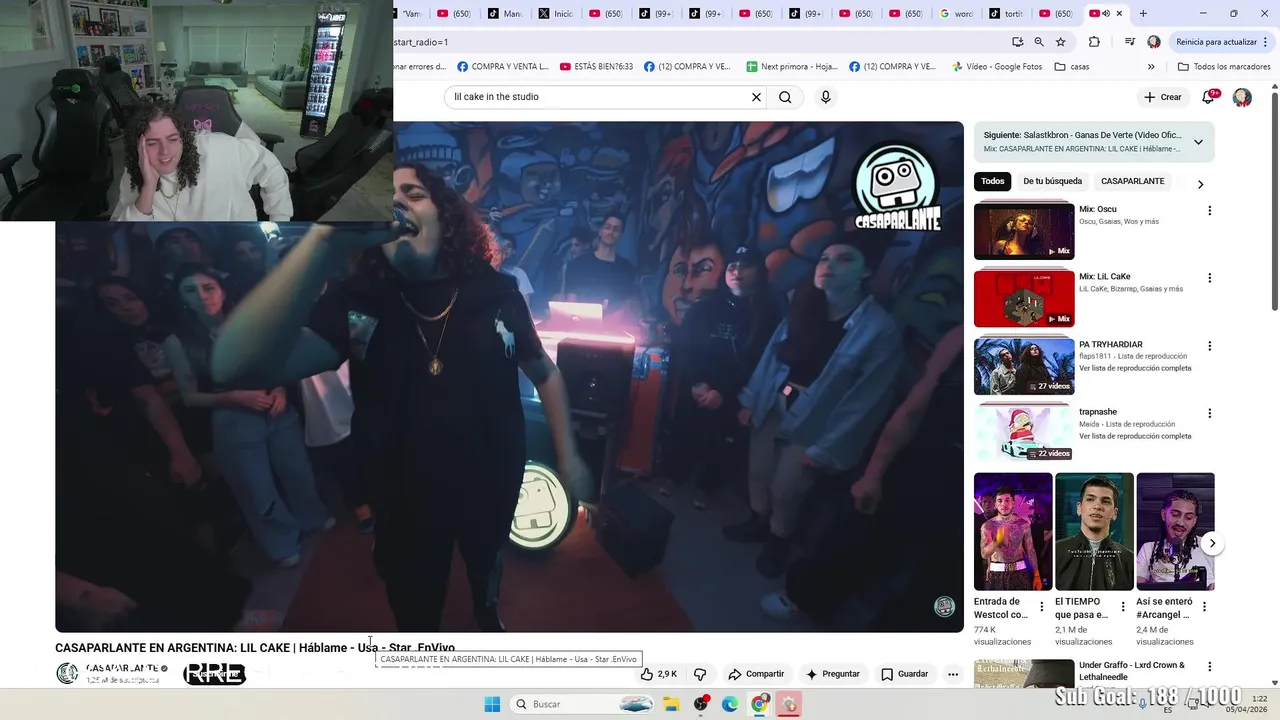Open options for Mix: LiL CaKe
Image resolution: width=1280 pixels, height=720 pixels.
[x=1209, y=278]
